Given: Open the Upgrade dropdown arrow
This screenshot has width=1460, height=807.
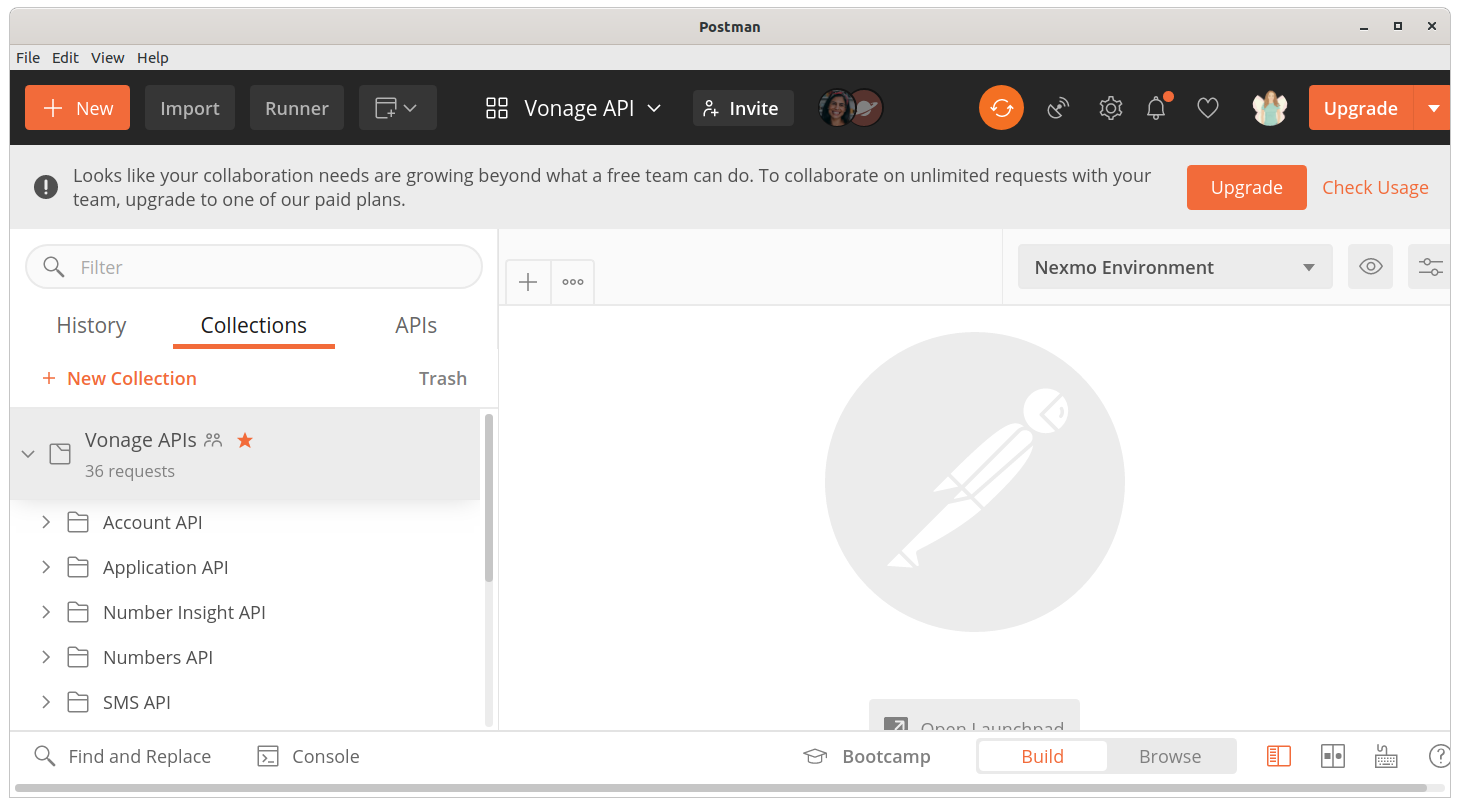Looking at the screenshot, I should pyautogui.click(x=1433, y=108).
